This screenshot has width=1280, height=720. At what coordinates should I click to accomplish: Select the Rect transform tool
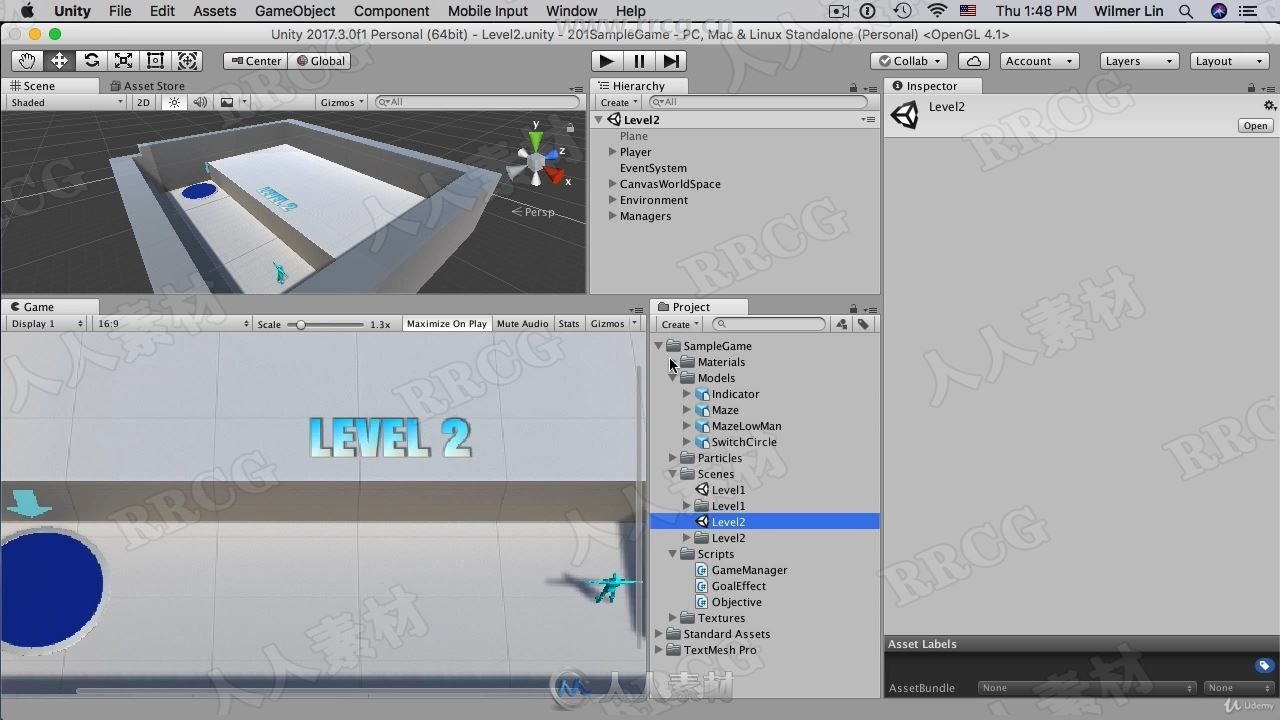coord(155,61)
